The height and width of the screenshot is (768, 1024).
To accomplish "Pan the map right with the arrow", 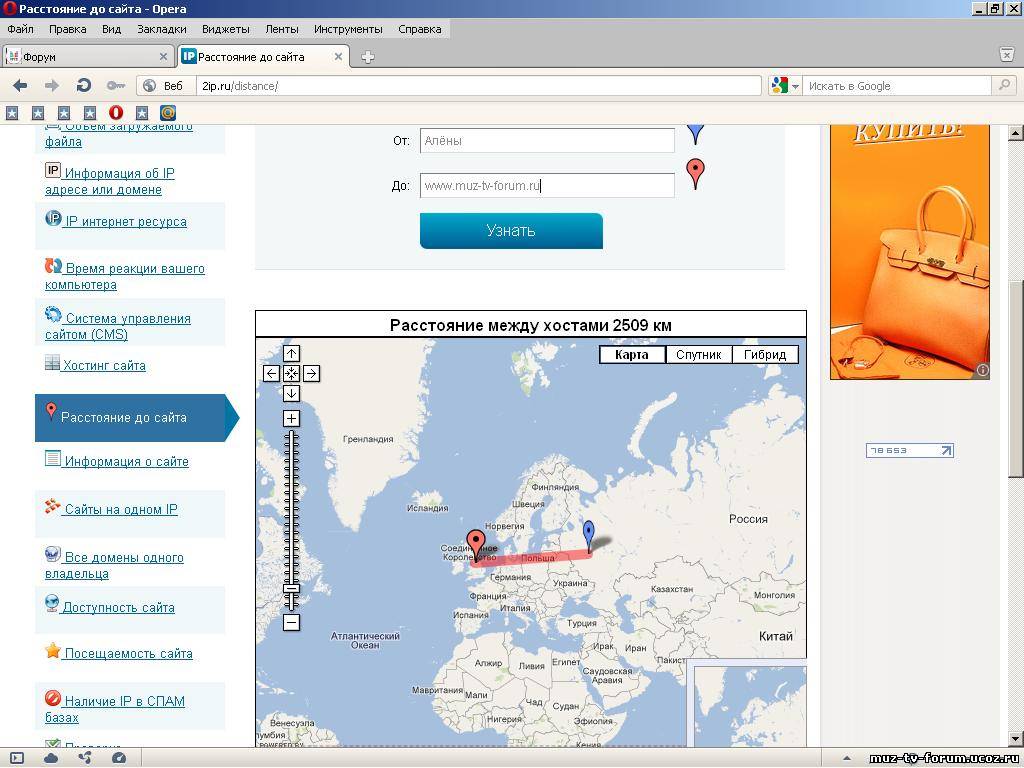I will 312,374.
